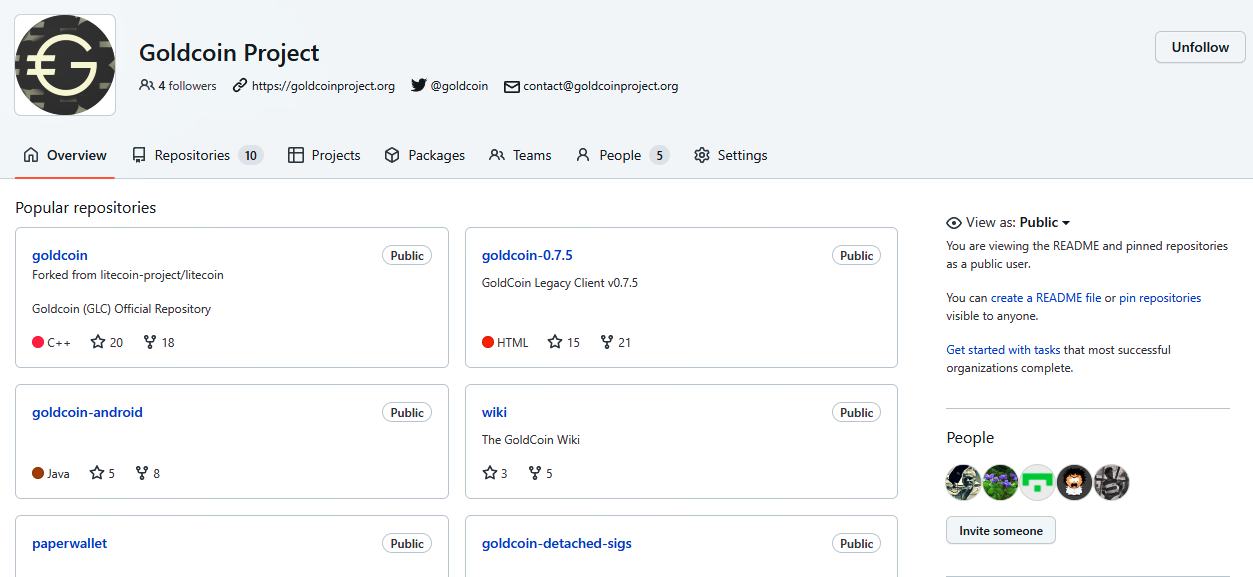Open member avatar with purple flowers
This screenshot has height=577, width=1253.
point(1001,482)
